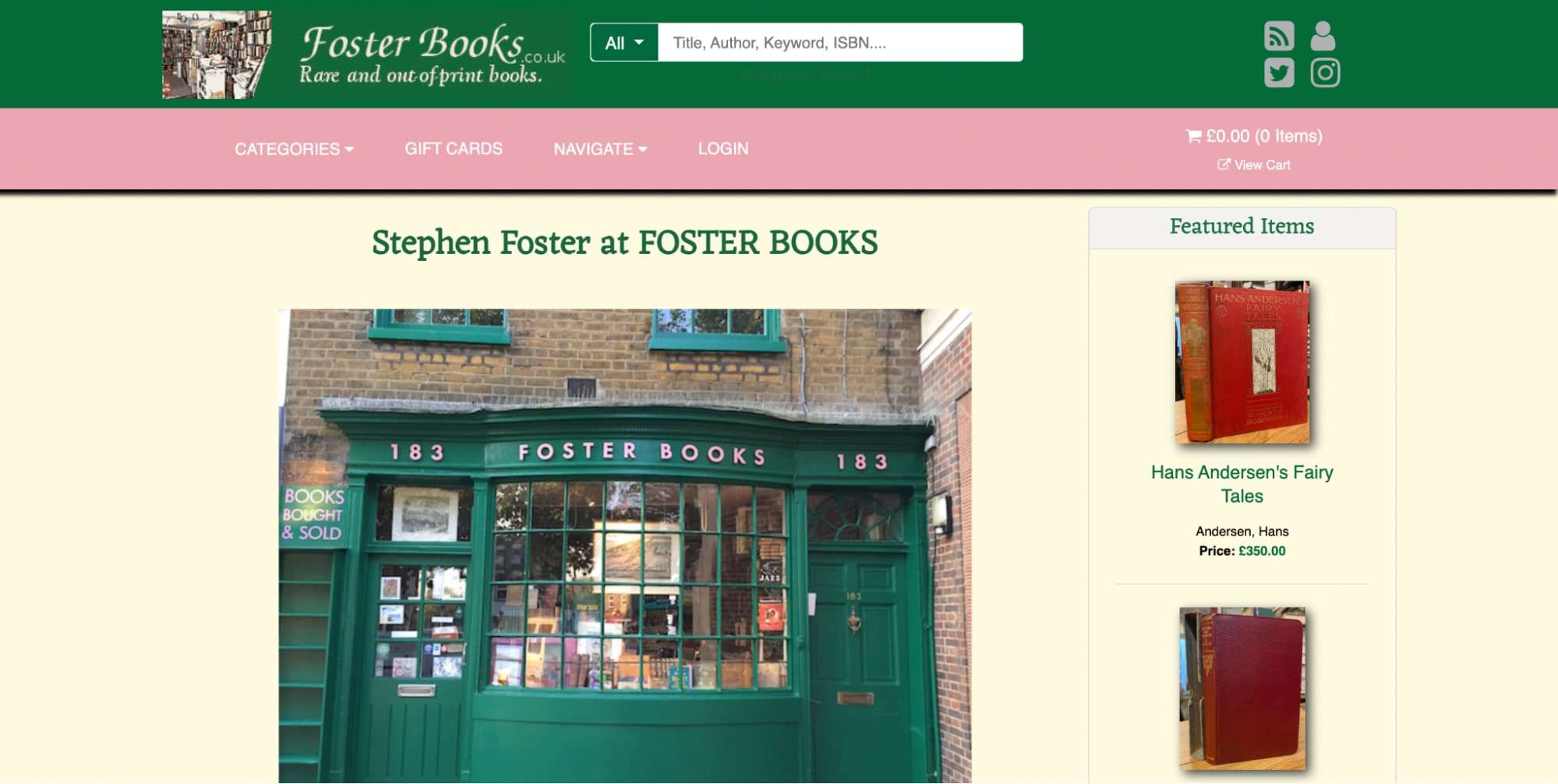Click the Foster Books bookshop logo image
Viewport: 1558px width, 784px height.
click(x=217, y=55)
